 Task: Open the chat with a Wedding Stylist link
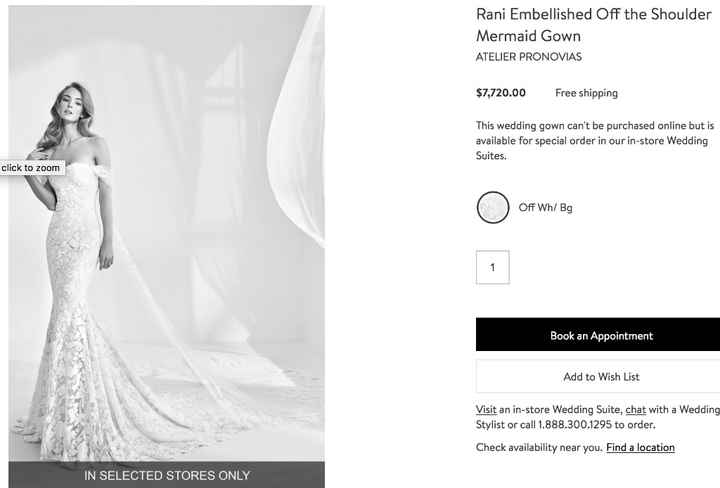coord(635,410)
